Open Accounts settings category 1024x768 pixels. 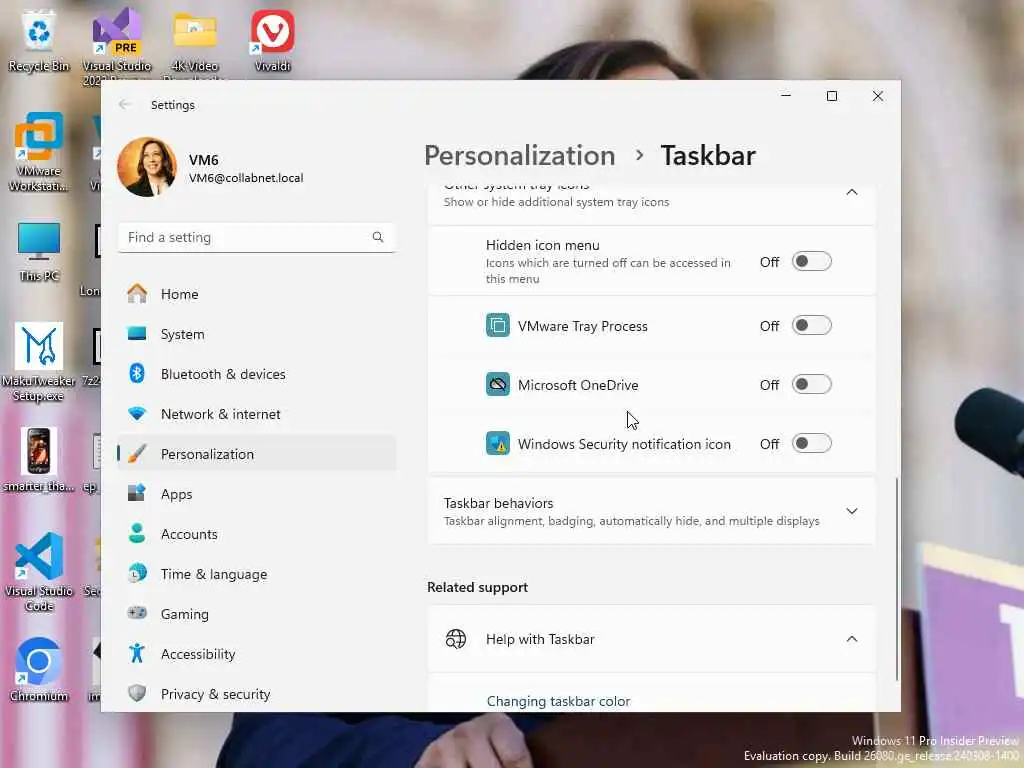(x=257, y=534)
